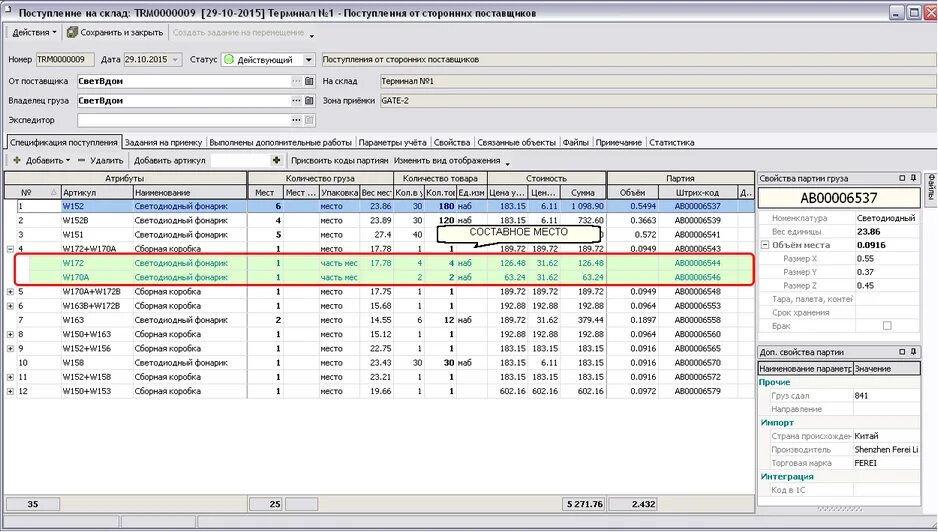Click the Наименование column header
This screenshot has height=532, width=938.
pyautogui.click(x=190, y=192)
